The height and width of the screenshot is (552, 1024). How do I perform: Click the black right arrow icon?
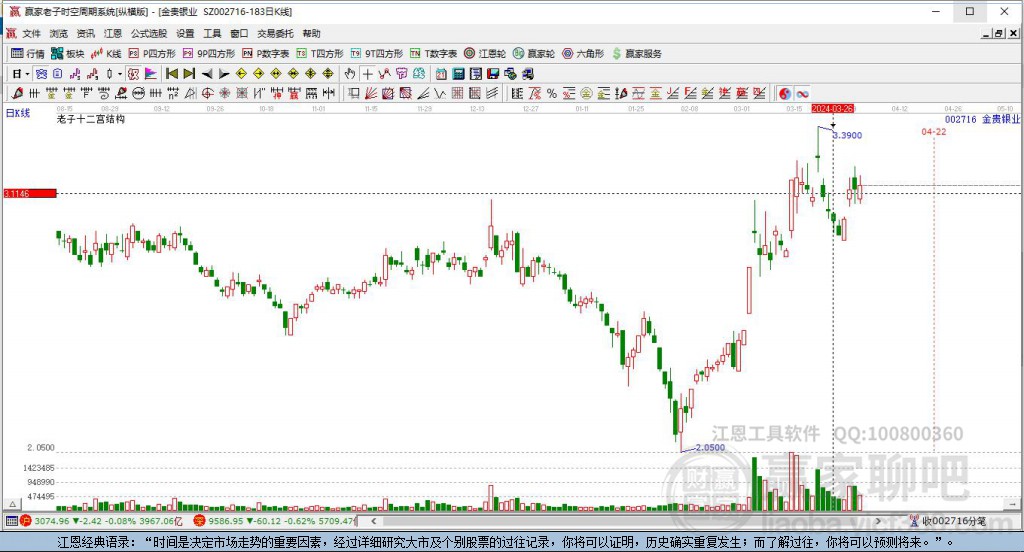pos(224,74)
